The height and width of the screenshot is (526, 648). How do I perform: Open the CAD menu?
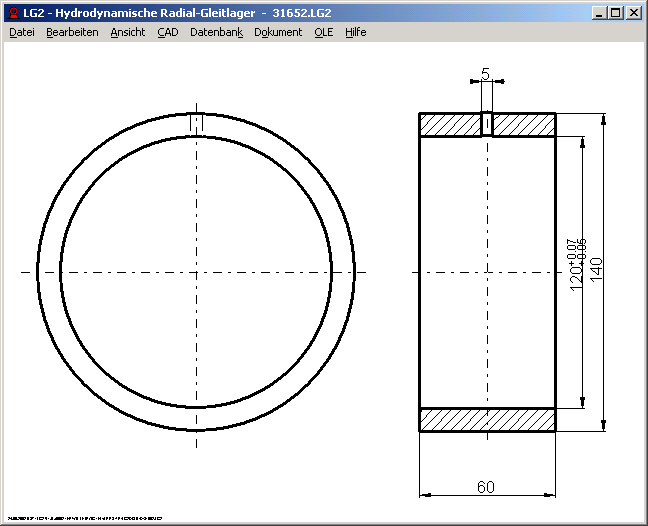(168, 32)
